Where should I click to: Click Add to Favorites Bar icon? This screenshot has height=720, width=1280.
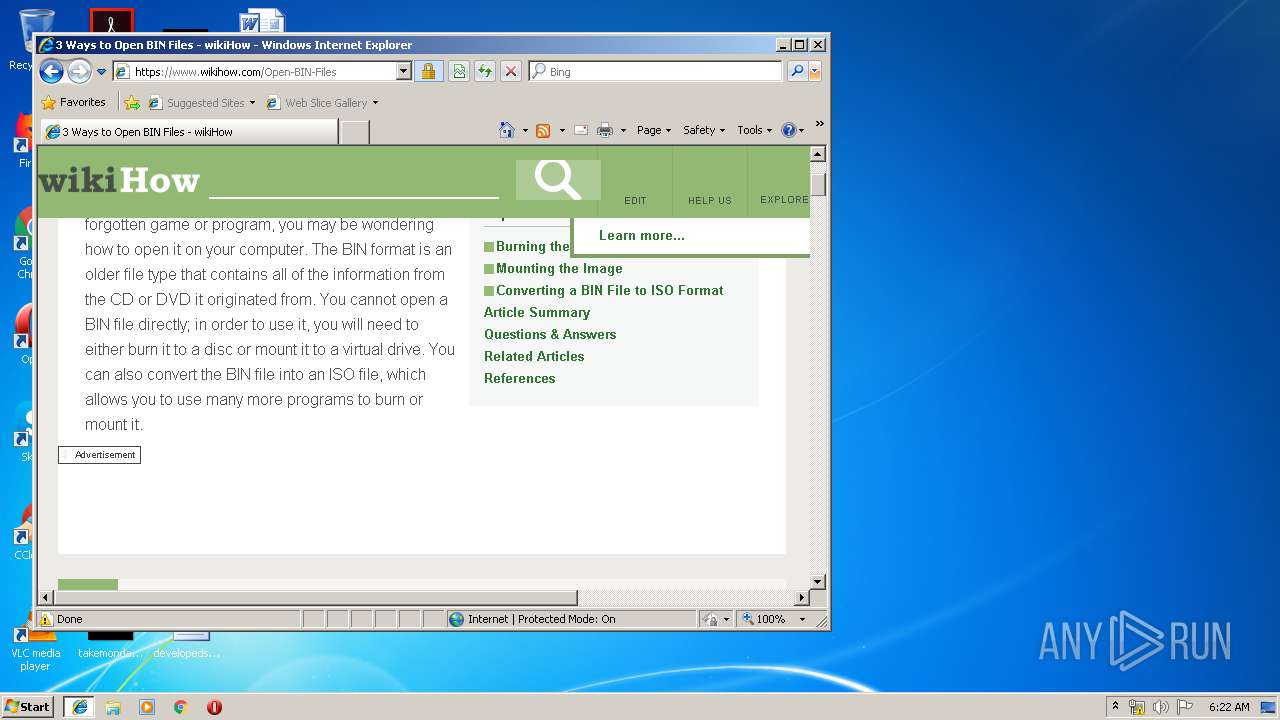coord(132,102)
